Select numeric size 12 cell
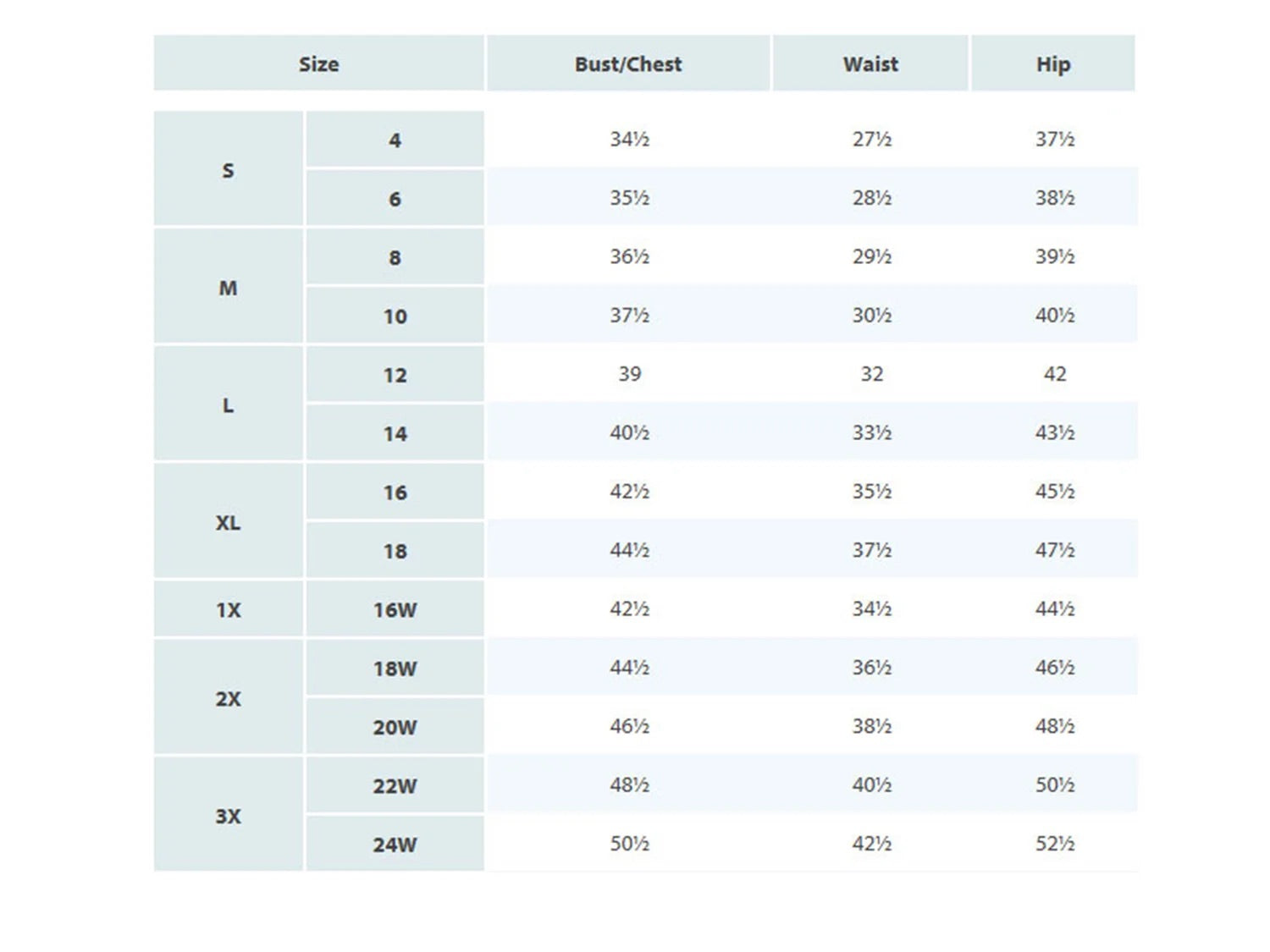Image resolution: width=1270 pixels, height=952 pixels. pyautogui.click(x=395, y=375)
